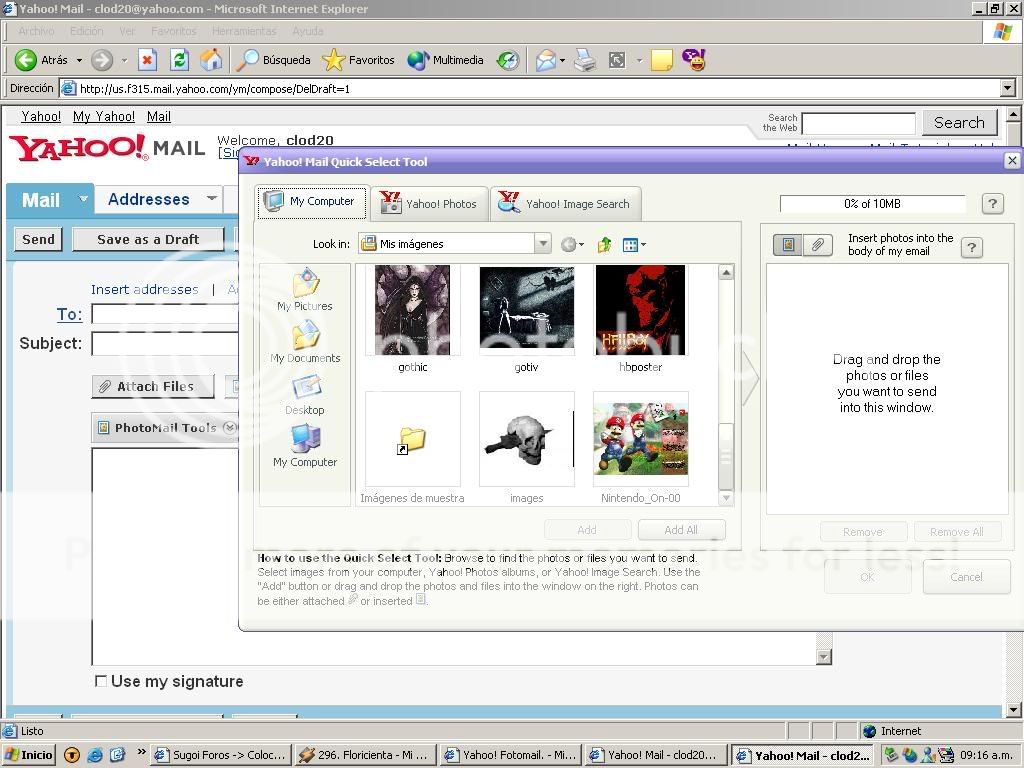Open Multimedia globe button
The image size is (1024, 768).
click(445, 60)
